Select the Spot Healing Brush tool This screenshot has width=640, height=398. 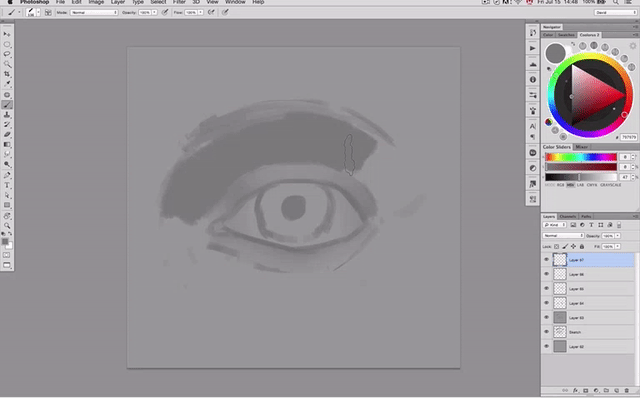[x=7, y=95]
